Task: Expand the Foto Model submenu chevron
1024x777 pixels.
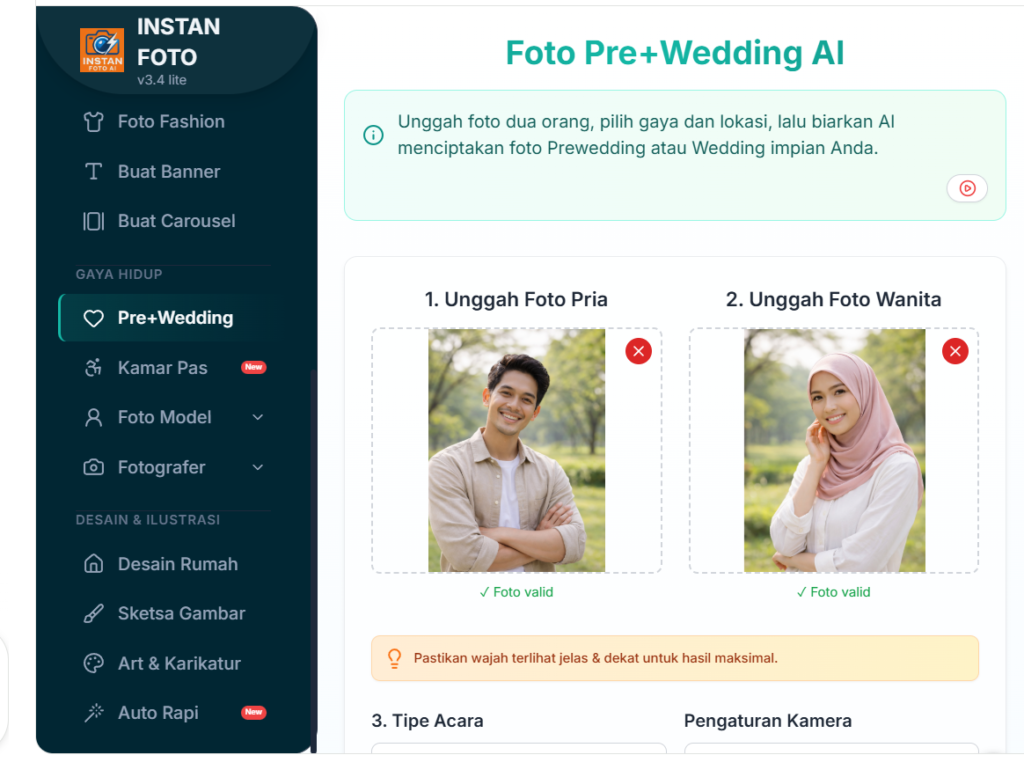Action: coord(258,418)
